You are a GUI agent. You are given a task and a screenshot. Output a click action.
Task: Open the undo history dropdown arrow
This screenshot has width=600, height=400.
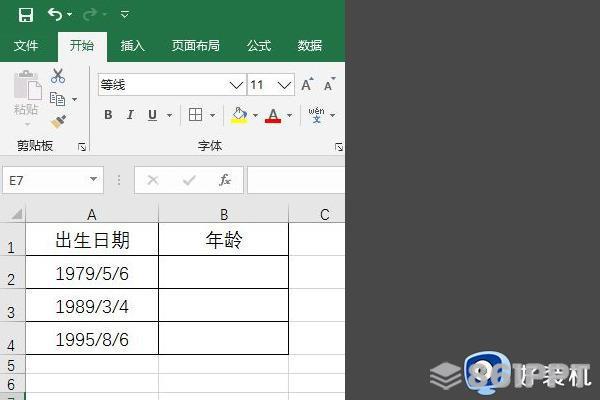click(69, 15)
